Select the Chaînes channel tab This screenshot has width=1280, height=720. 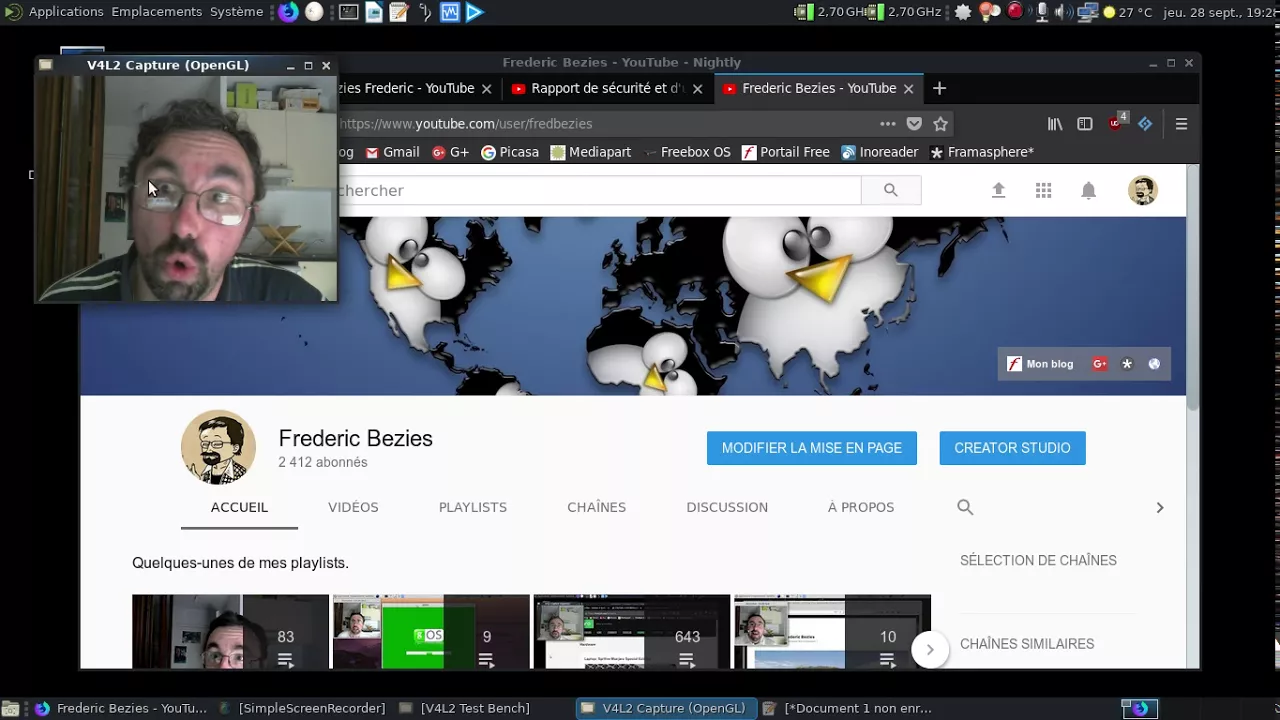pyautogui.click(x=596, y=507)
